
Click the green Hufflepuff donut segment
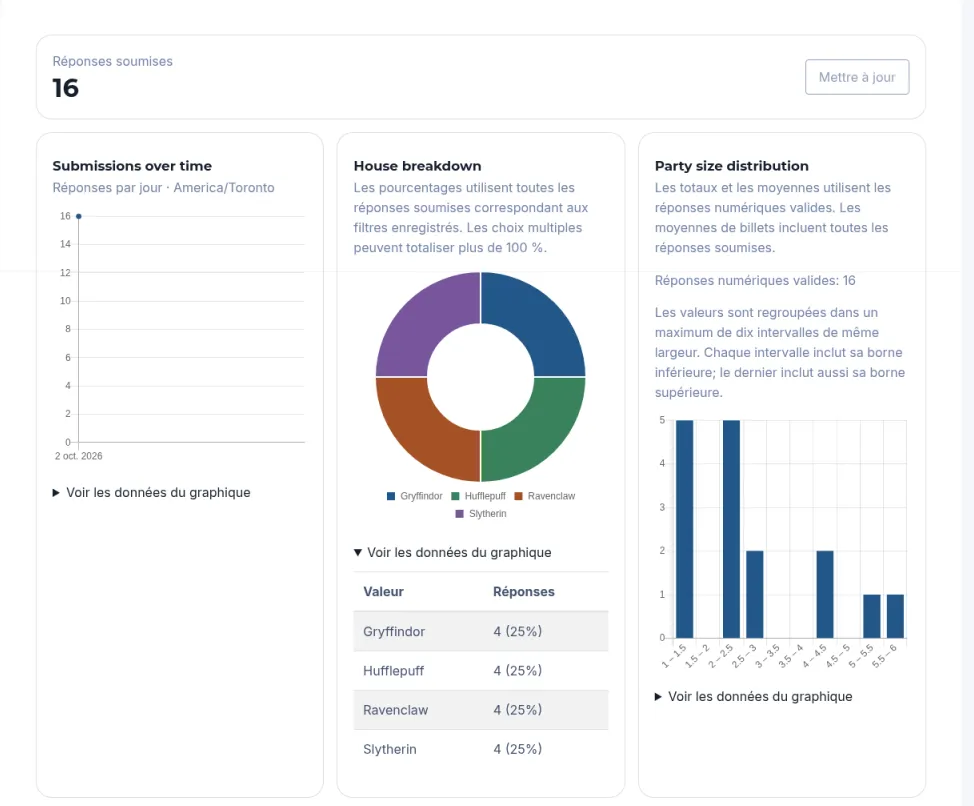point(534,430)
